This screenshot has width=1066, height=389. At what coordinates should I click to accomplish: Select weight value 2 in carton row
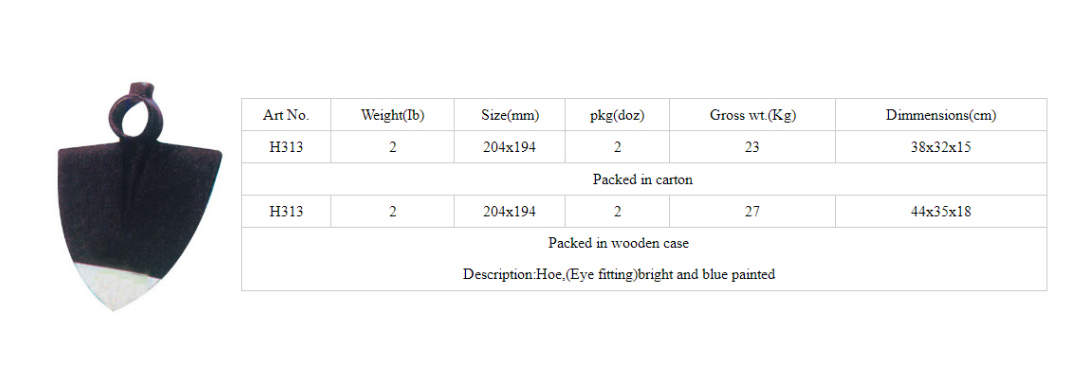click(393, 147)
